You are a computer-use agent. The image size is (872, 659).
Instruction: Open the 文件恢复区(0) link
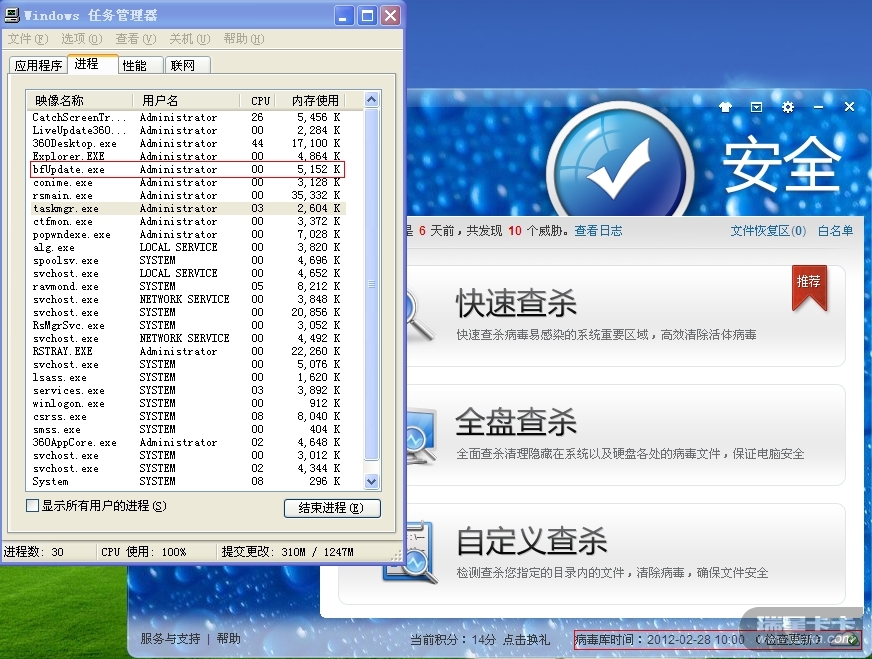(x=768, y=231)
